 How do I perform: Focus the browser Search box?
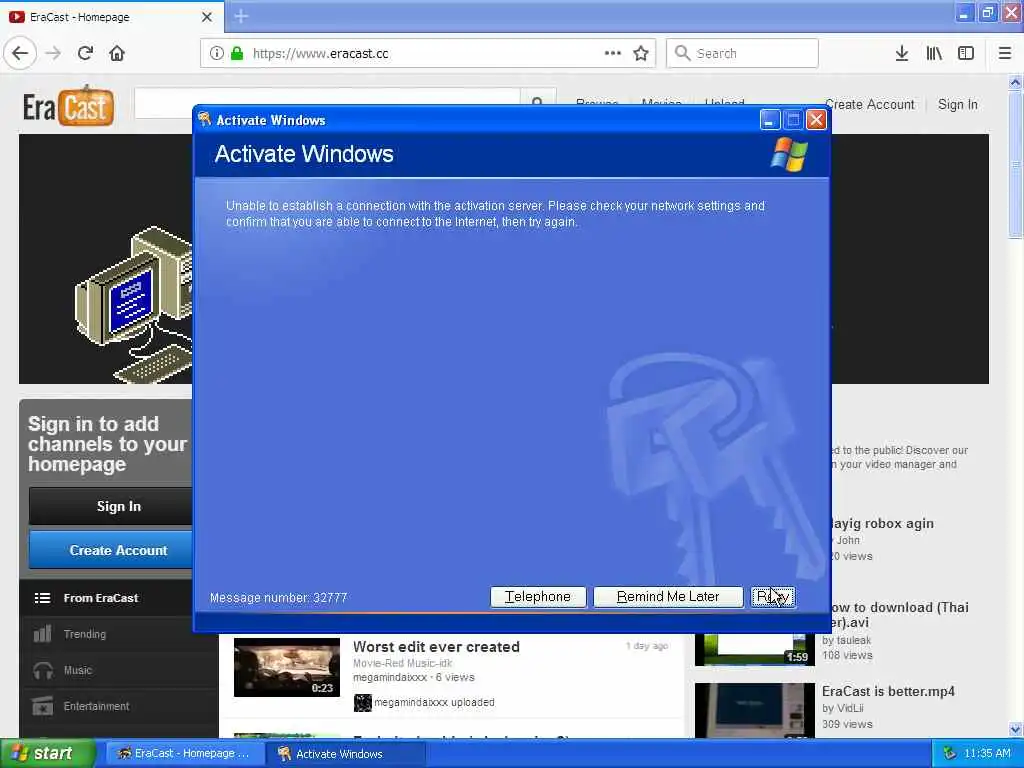click(742, 54)
